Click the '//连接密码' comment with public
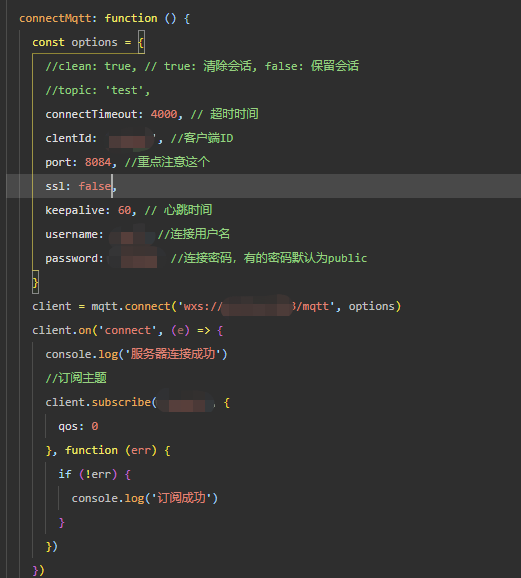Image resolution: width=521 pixels, height=578 pixels. pyautogui.click(x=269, y=258)
